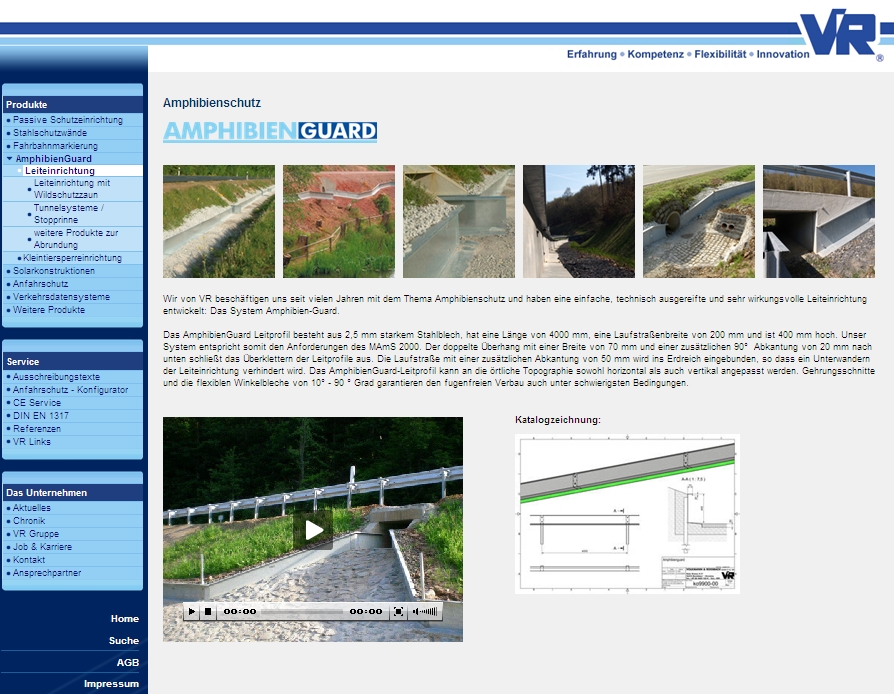
Task: Select the Leiteinrichtung submenu item
Action: [x=60, y=171]
